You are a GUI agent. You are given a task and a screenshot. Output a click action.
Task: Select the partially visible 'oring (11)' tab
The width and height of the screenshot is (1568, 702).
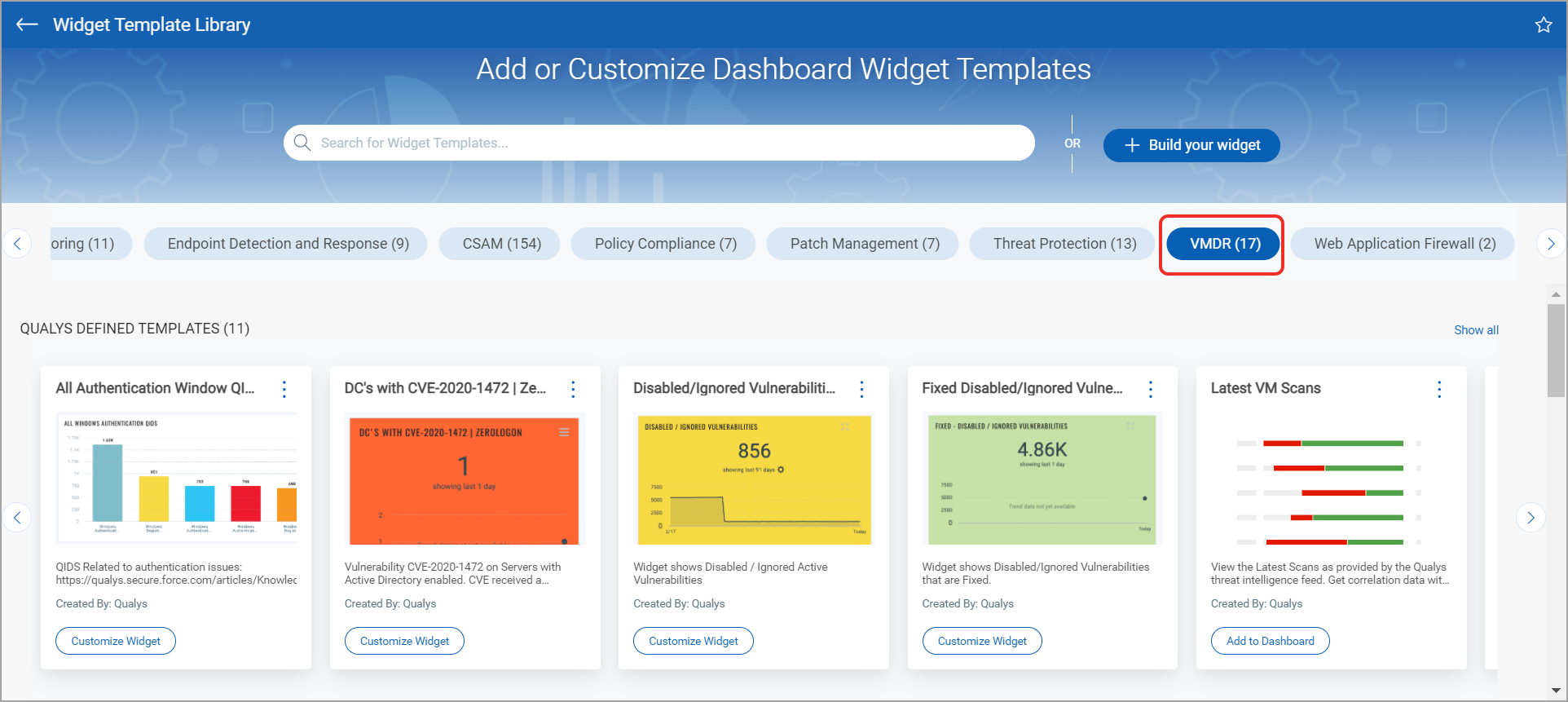(x=90, y=244)
